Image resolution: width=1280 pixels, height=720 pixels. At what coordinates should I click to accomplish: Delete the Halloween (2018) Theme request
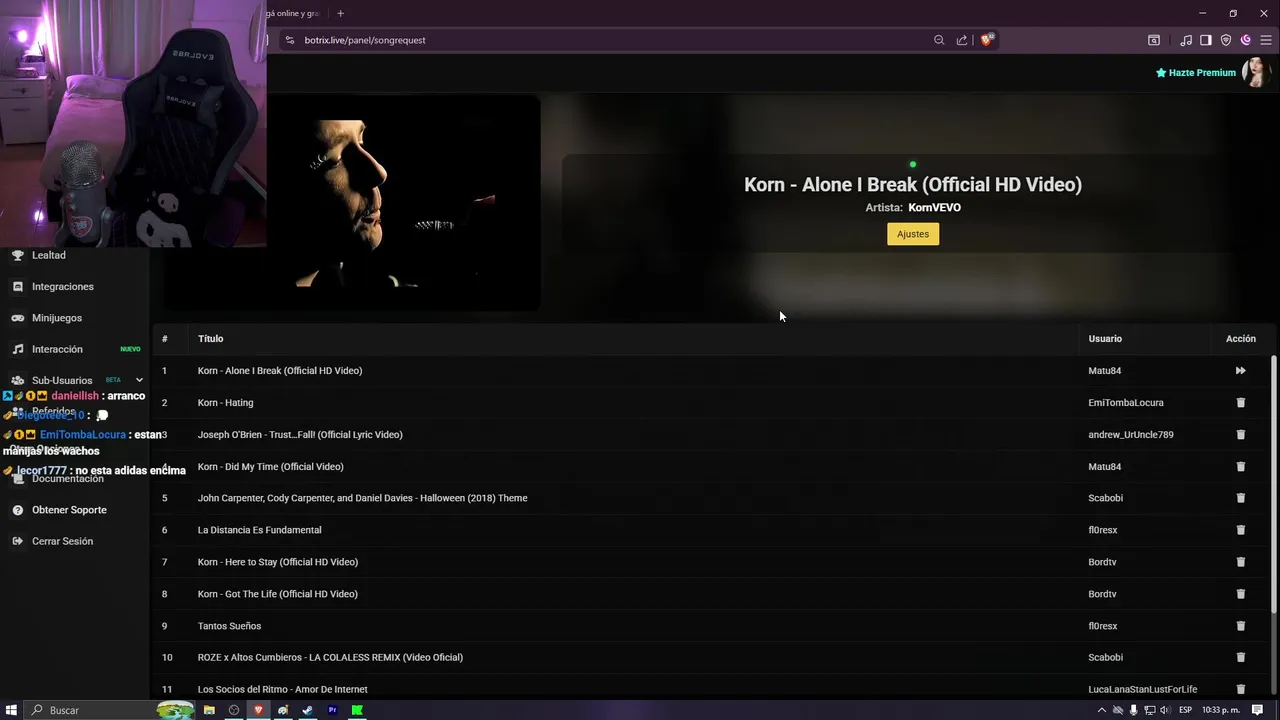(1241, 498)
